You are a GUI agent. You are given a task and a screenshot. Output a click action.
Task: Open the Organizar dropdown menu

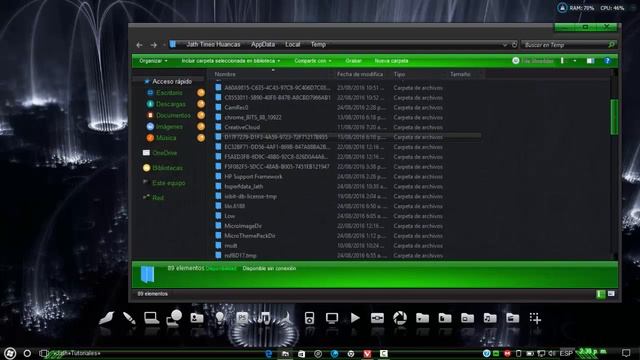(x=153, y=61)
